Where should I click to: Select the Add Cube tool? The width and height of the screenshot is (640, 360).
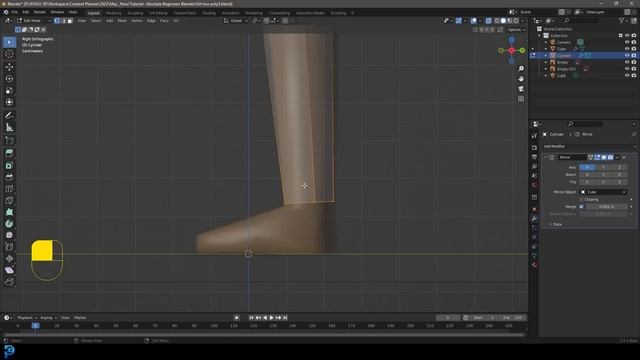pyautogui.click(x=9, y=141)
